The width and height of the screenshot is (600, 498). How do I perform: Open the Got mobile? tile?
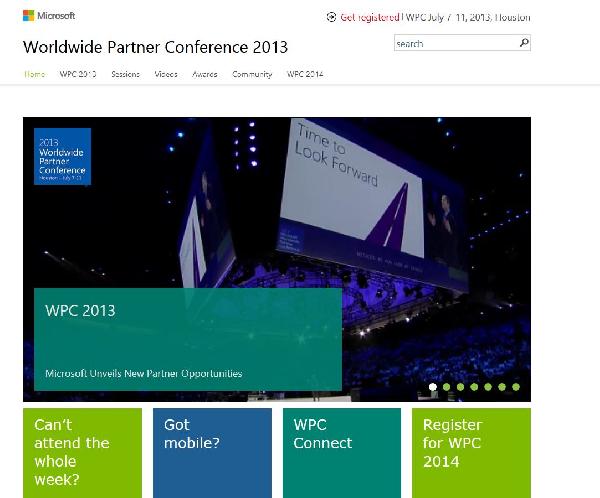pyautogui.click(x=212, y=453)
